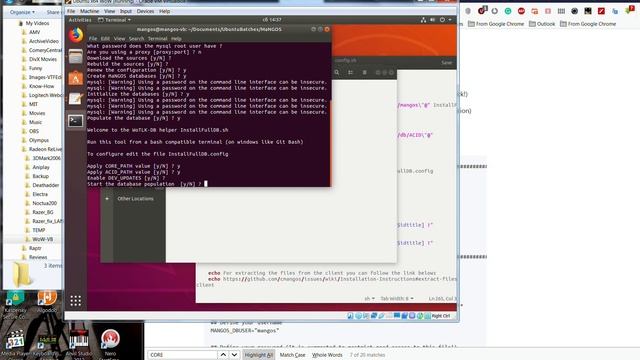Open Firefox from the Ubuntu dock
The image size is (640, 360).
click(x=76, y=35)
